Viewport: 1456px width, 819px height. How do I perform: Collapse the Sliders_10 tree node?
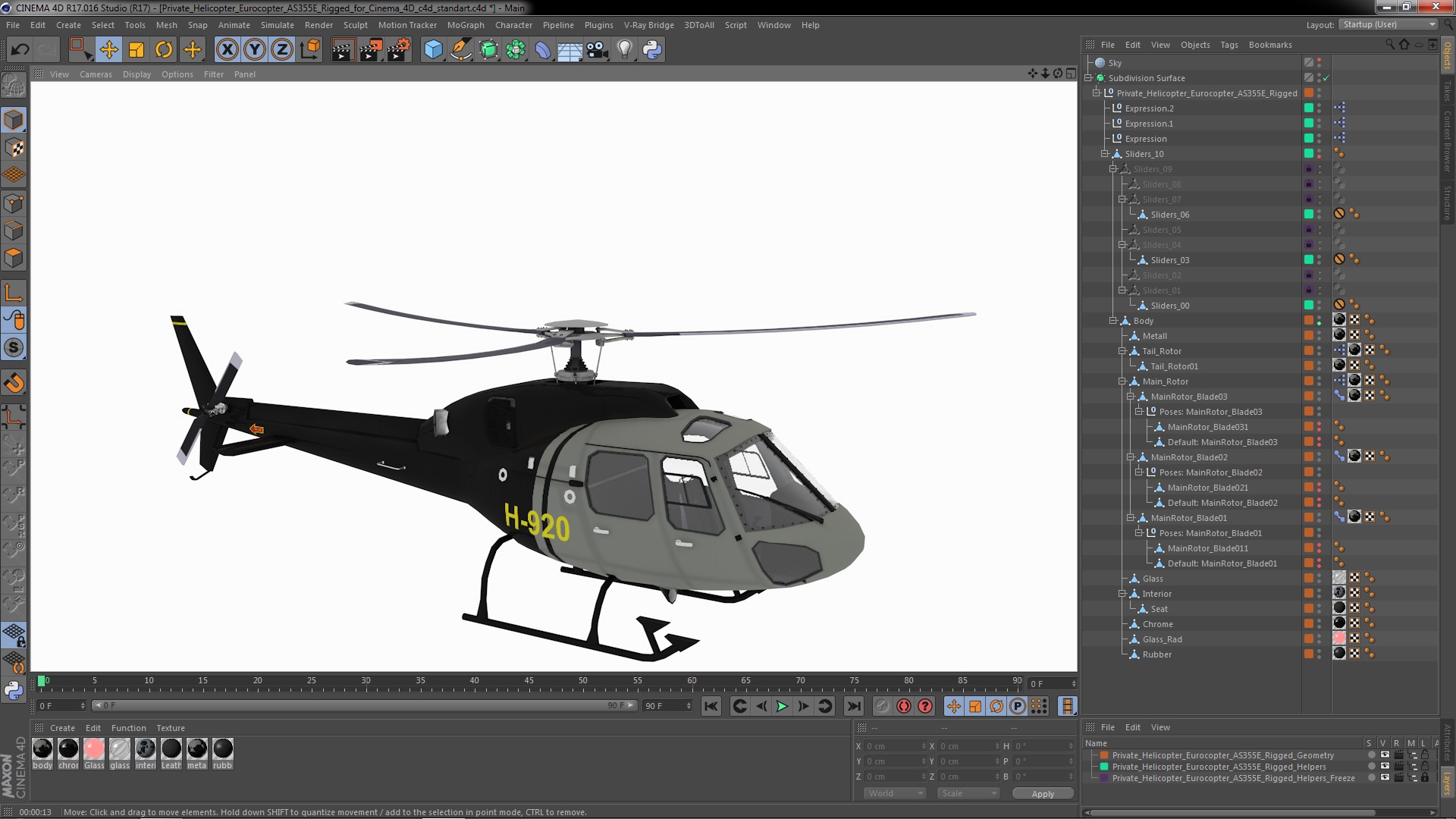coord(1105,154)
